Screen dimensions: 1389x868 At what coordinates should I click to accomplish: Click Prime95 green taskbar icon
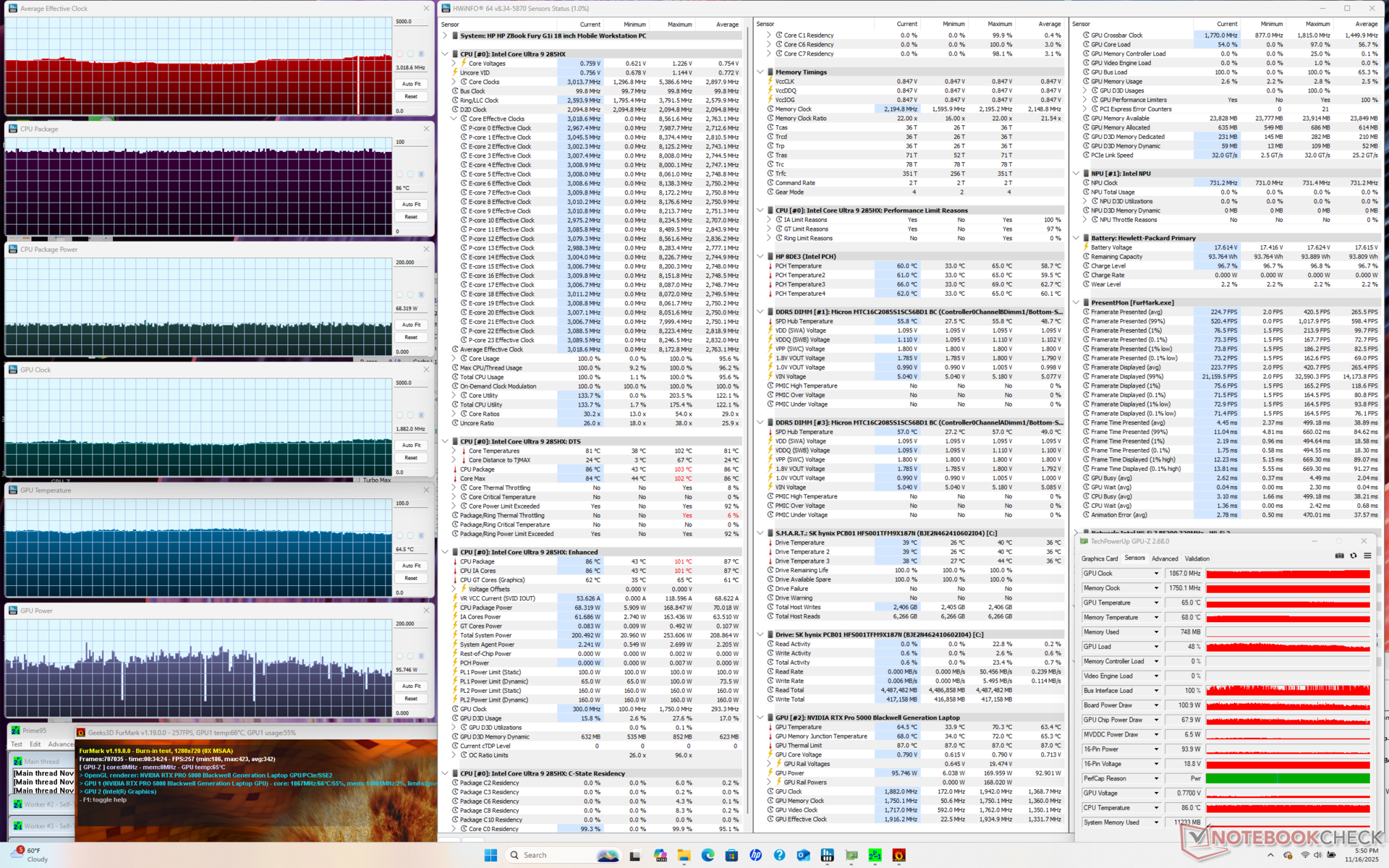(875, 855)
